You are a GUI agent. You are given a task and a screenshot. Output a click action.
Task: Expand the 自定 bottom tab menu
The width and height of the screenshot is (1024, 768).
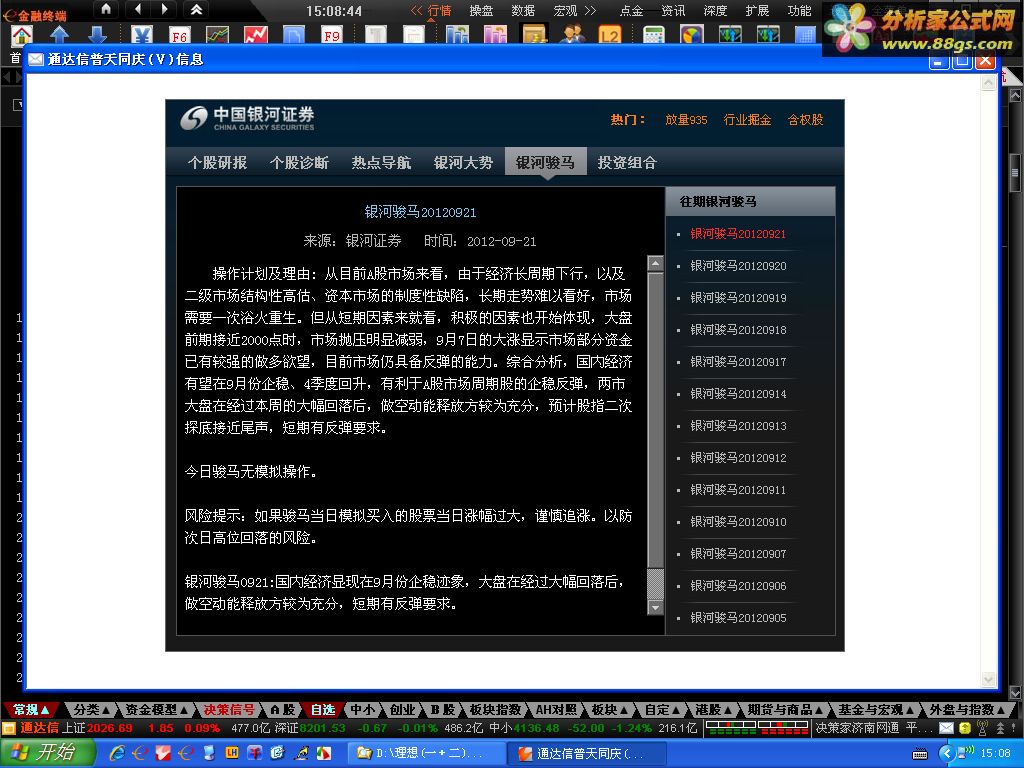click(x=662, y=710)
